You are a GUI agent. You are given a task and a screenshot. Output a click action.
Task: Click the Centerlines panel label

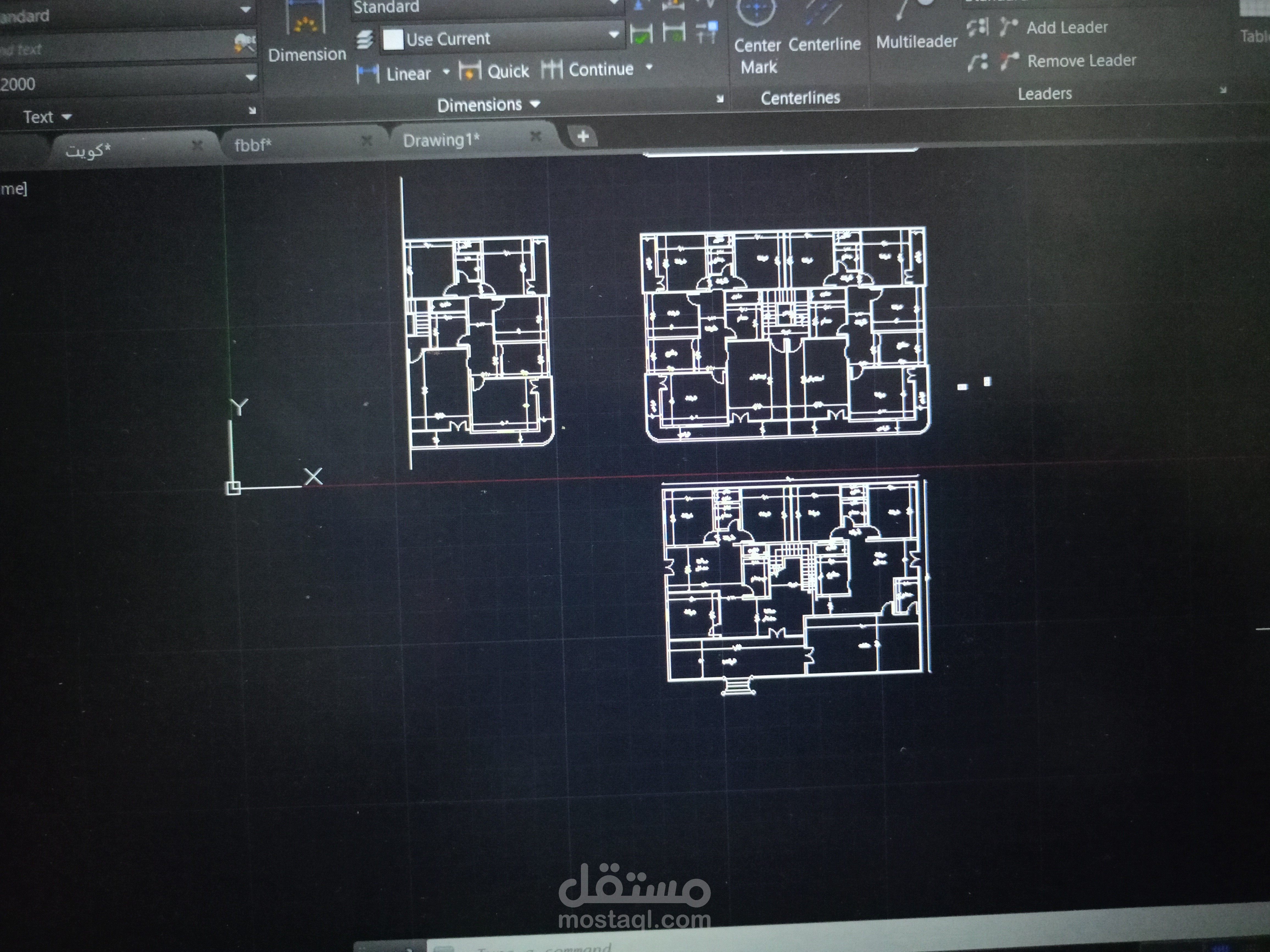pos(800,98)
